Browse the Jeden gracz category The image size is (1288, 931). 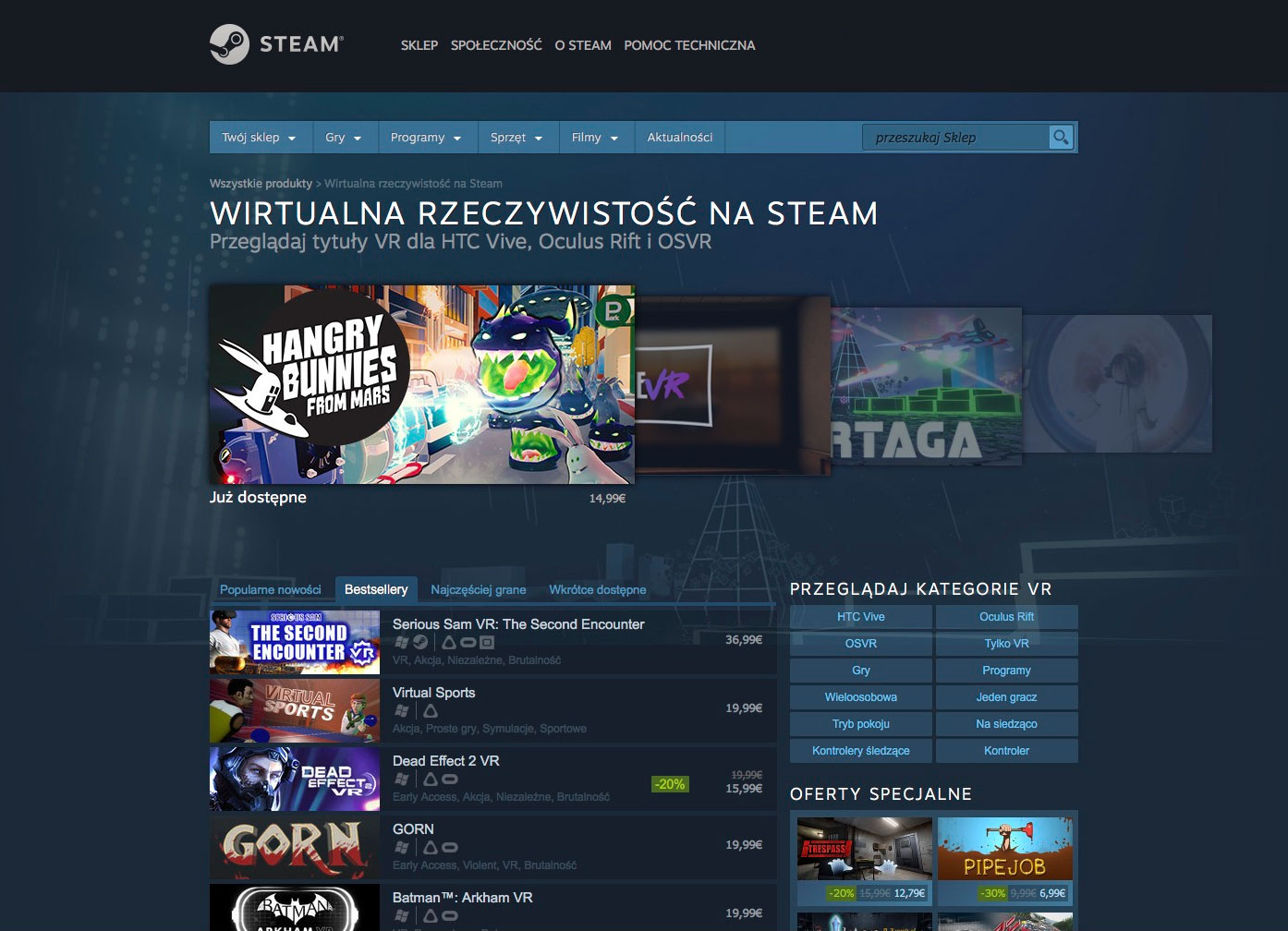1007,697
